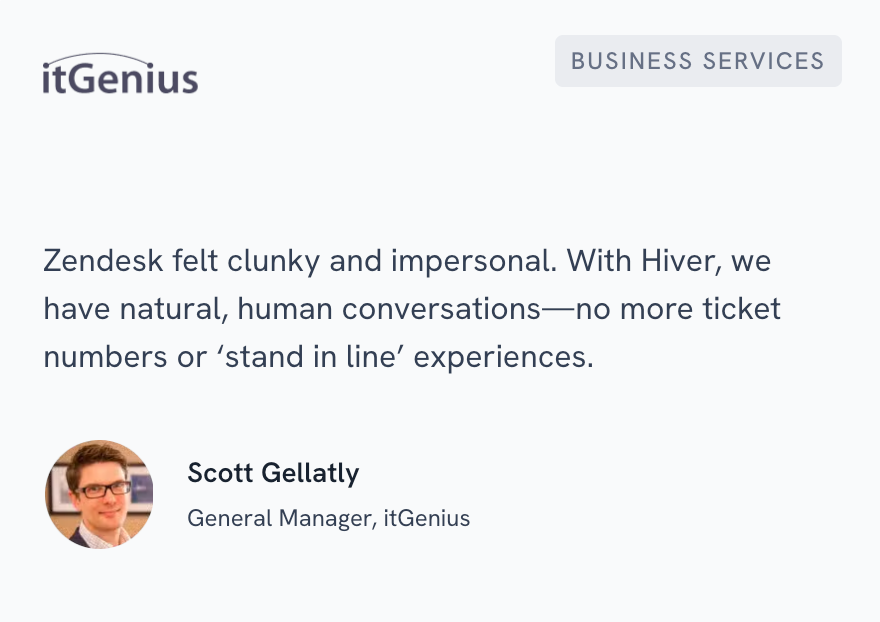Click "itGenius" in the job title line
Screen dimensions: 880x622
(x=427, y=518)
